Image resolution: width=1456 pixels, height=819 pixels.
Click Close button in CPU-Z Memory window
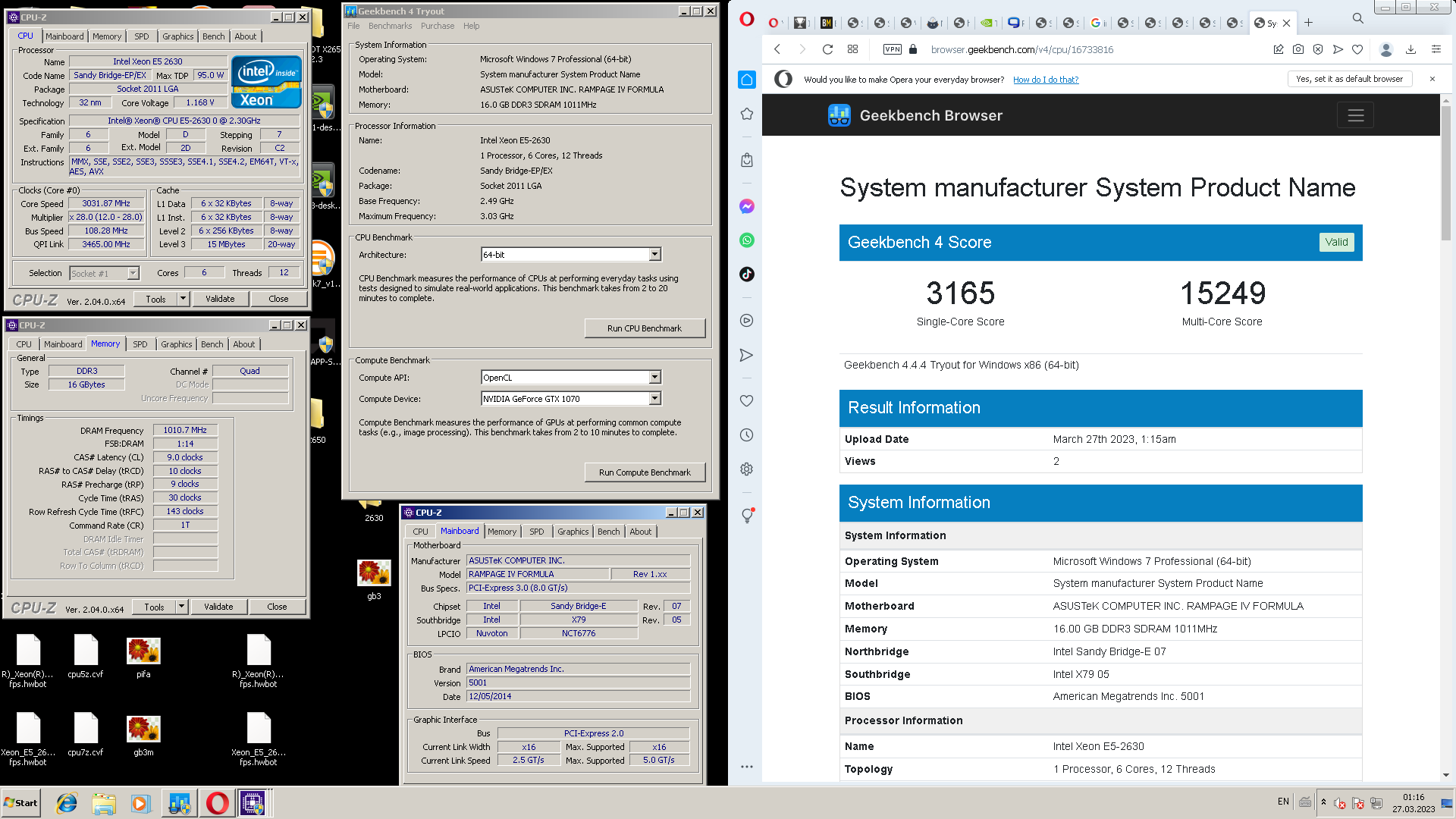point(277,607)
